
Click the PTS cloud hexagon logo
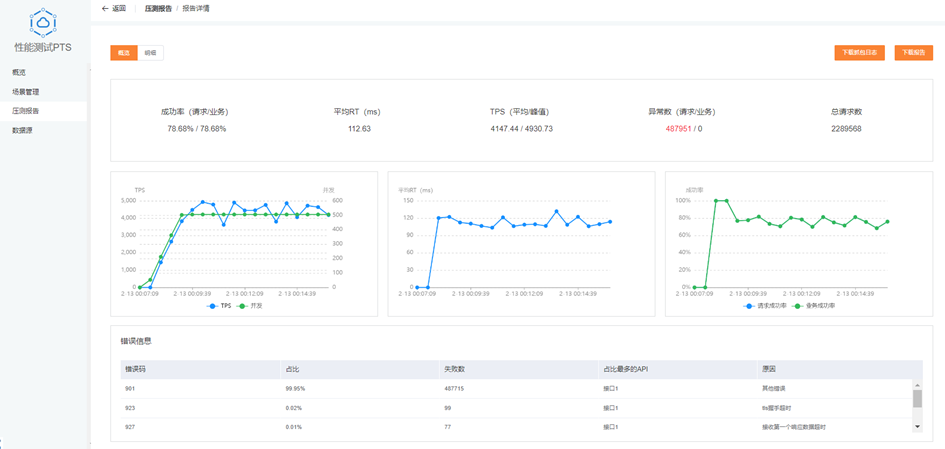(x=43, y=22)
